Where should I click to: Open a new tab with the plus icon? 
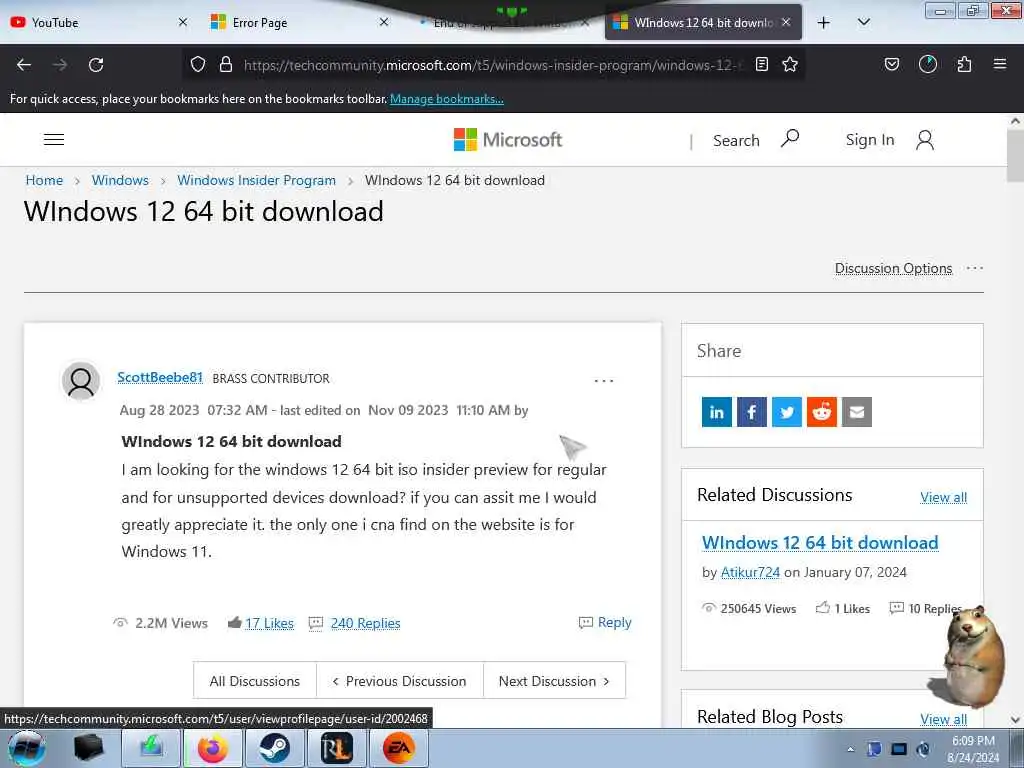(824, 23)
